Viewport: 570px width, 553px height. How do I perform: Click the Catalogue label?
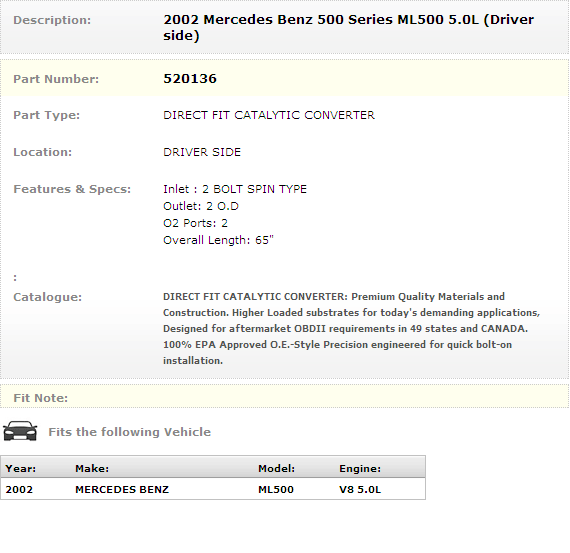coord(48,297)
